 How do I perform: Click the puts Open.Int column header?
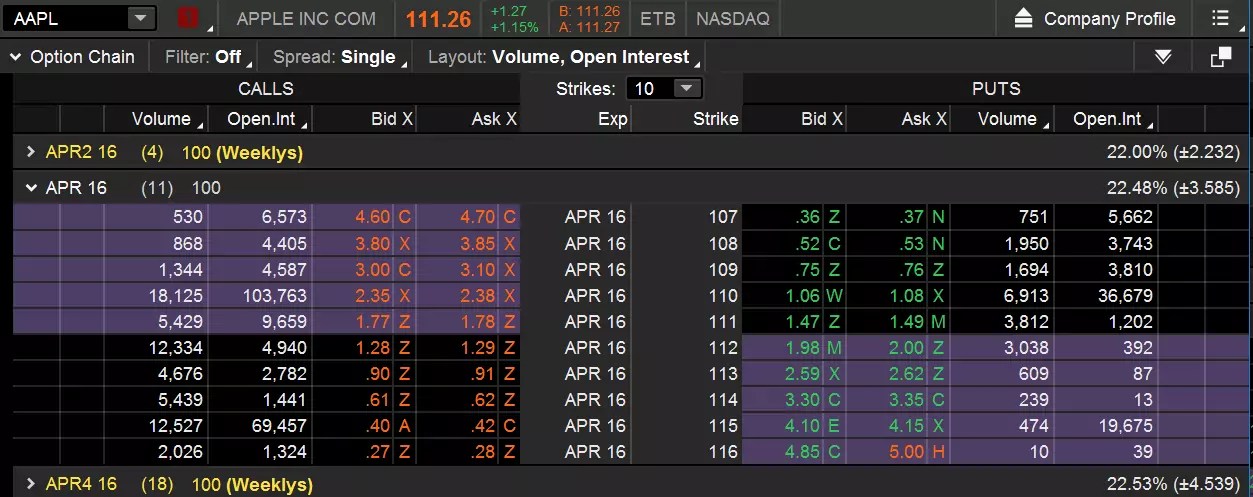tap(1107, 119)
